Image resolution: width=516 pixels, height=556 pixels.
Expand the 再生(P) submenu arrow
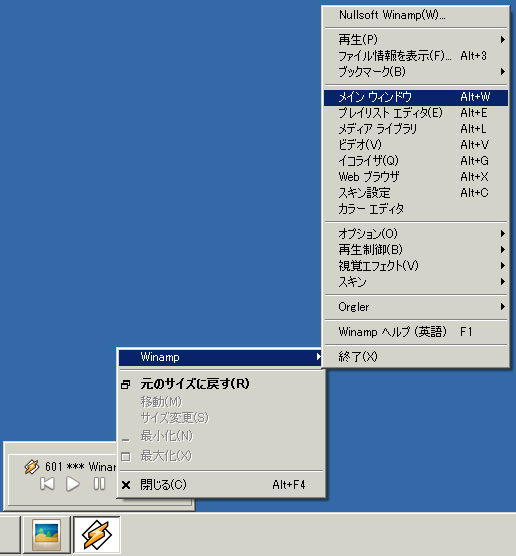[503, 39]
